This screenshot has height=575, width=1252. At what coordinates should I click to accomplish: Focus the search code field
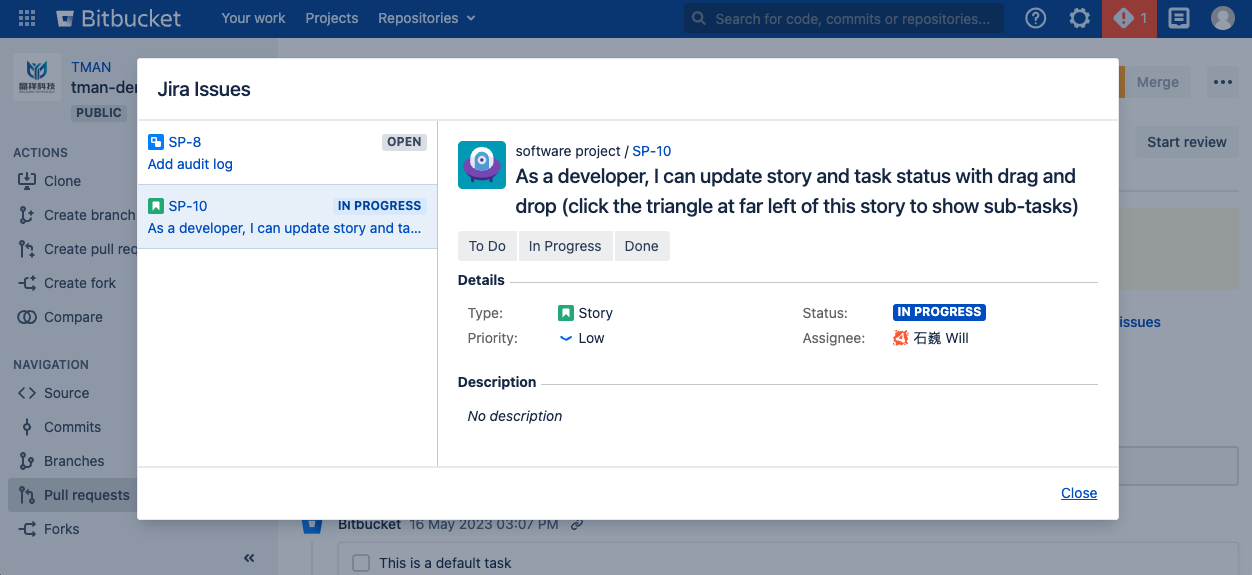click(x=844, y=18)
